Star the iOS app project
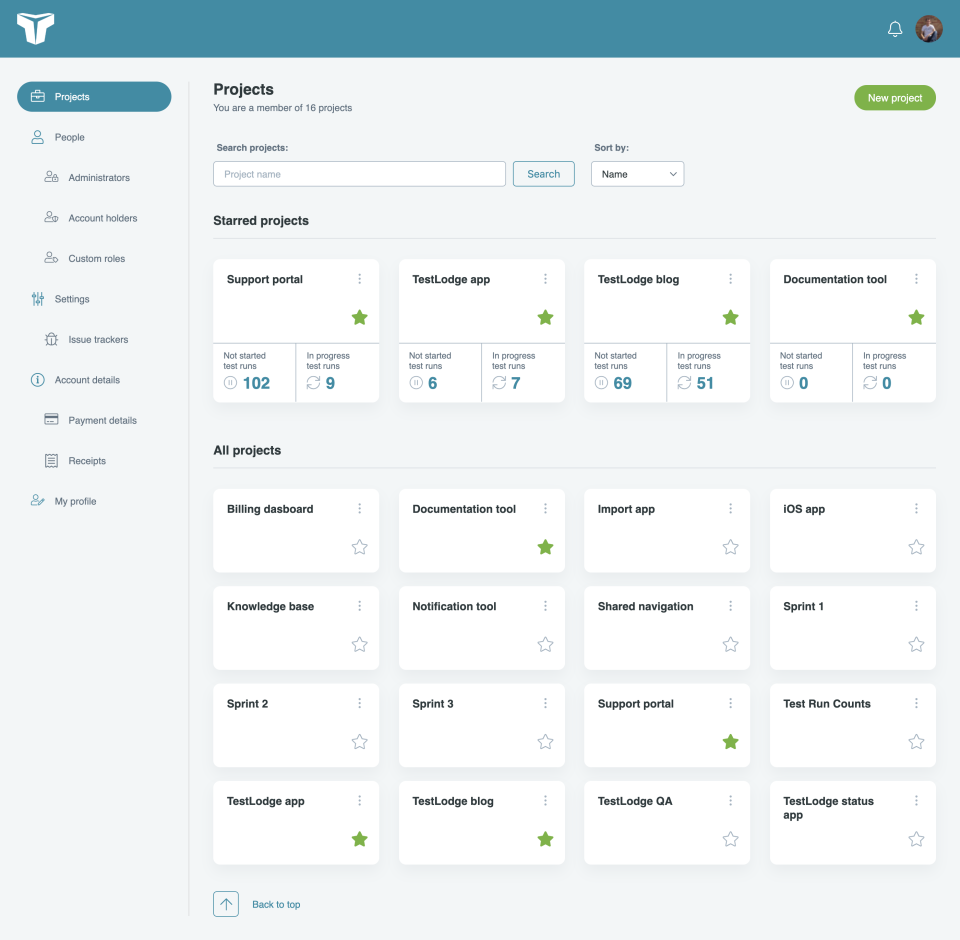The width and height of the screenshot is (960, 940). 916,547
